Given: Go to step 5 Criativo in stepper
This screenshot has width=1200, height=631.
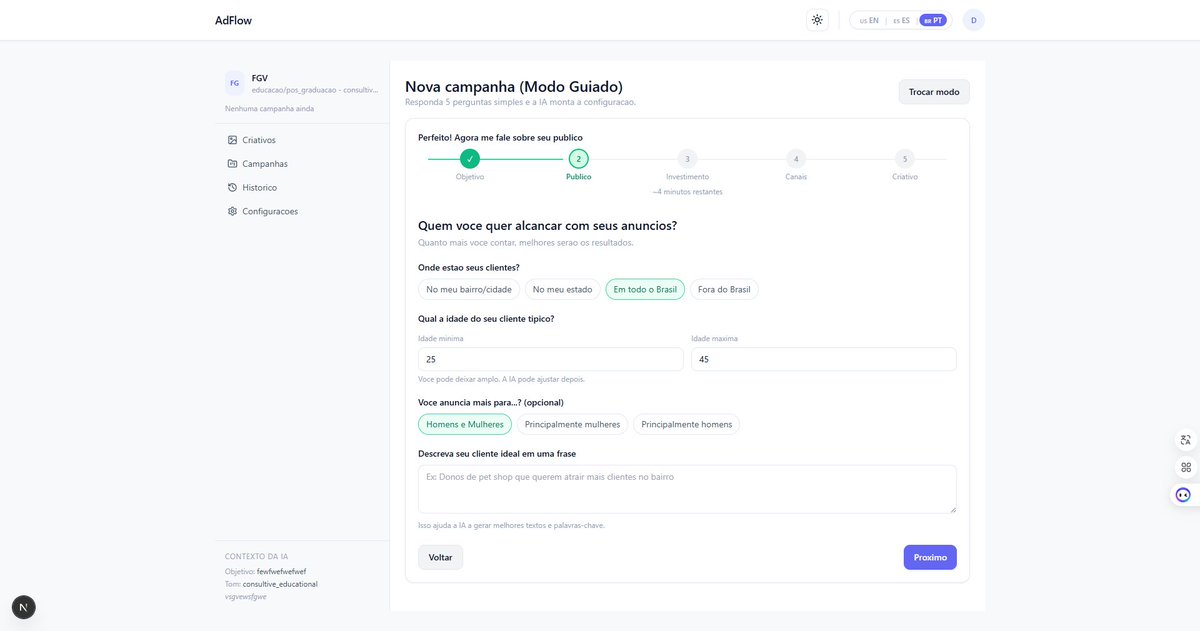Looking at the screenshot, I should tap(905, 158).
